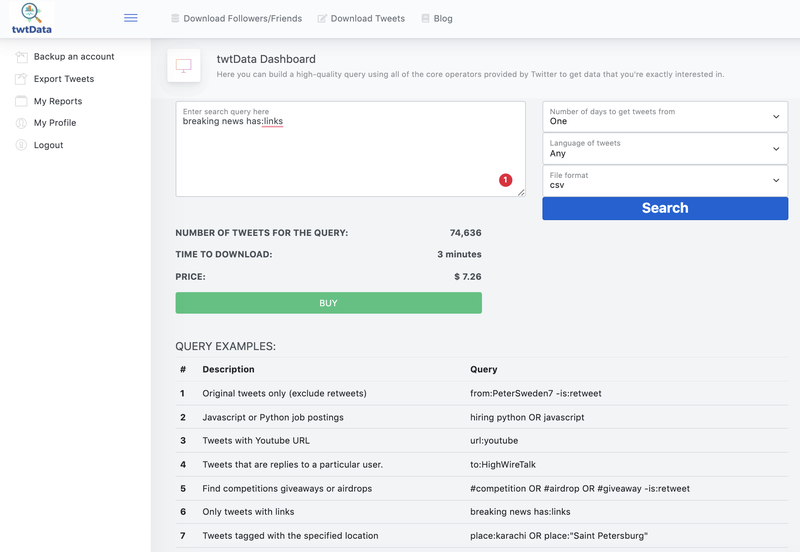Click the edit icon beside Download Tweets
The width and height of the screenshot is (800, 552).
tap(322, 18)
